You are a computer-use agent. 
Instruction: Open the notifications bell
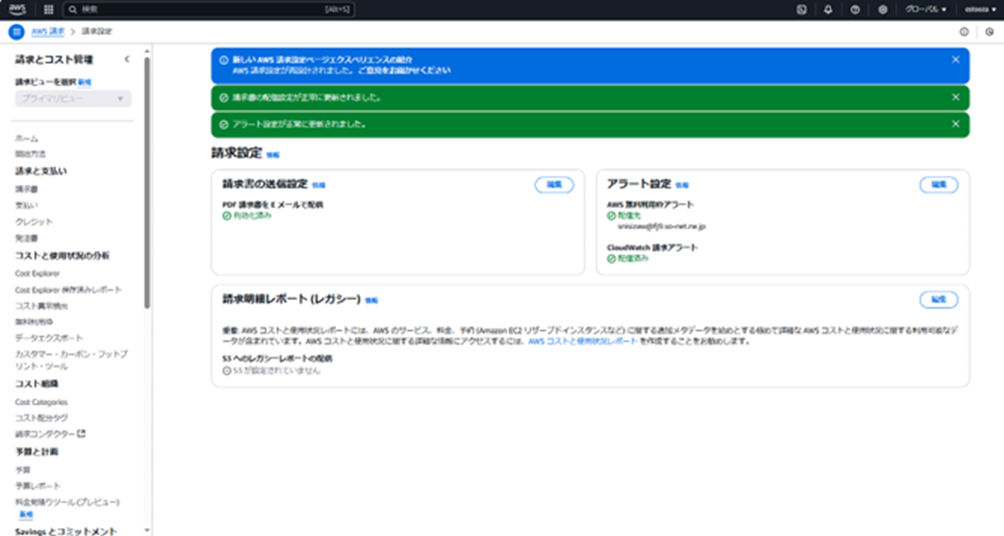828,10
